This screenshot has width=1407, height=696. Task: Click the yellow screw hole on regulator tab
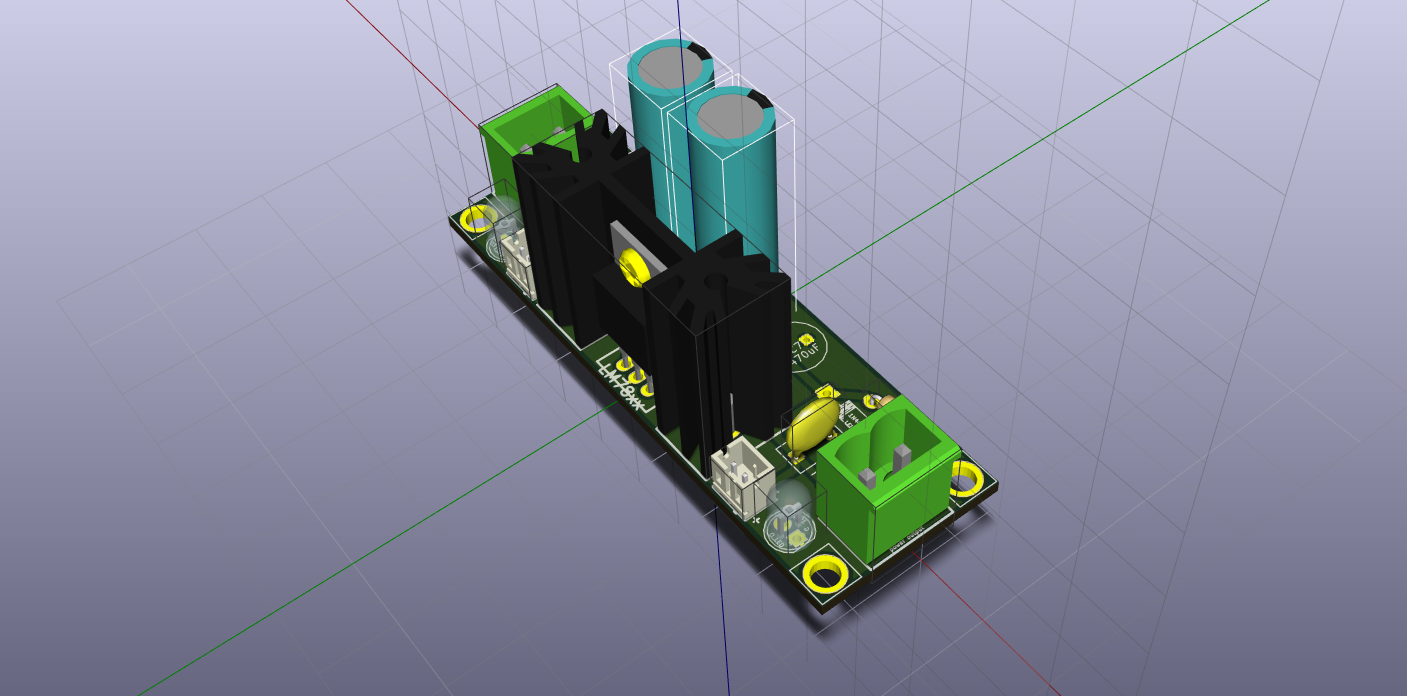(x=632, y=268)
